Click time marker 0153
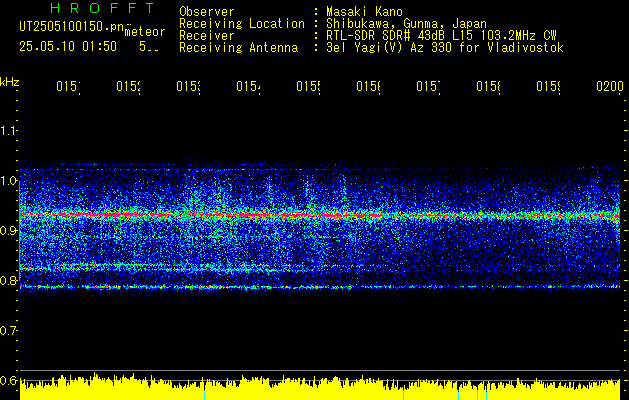The width and height of the screenshot is (629, 400). coord(189,86)
